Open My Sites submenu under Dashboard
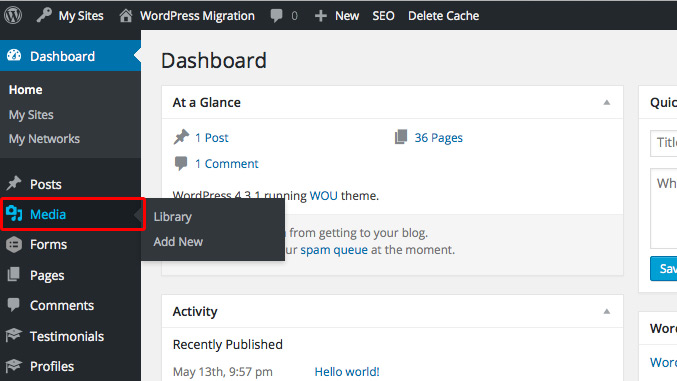 click(31, 114)
